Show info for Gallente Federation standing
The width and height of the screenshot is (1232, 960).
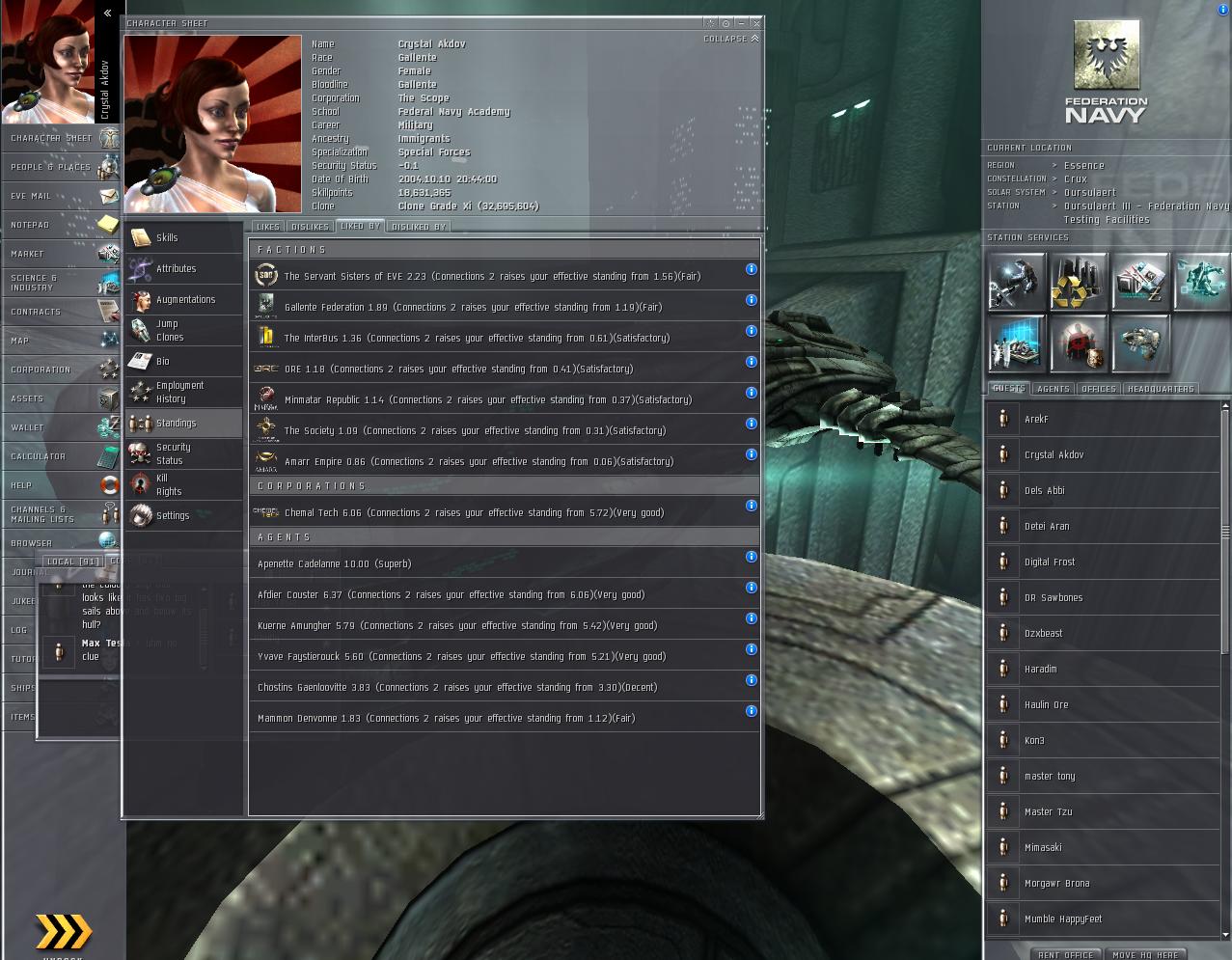coord(751,300)
